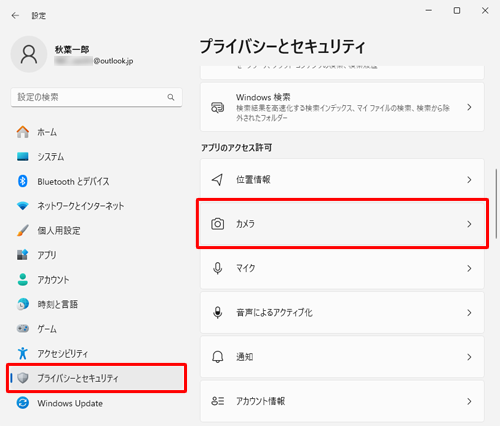This screenshot has height=426, width=500.
Task: Open ネットワークとインターネット section
Action: coord(96,206)
